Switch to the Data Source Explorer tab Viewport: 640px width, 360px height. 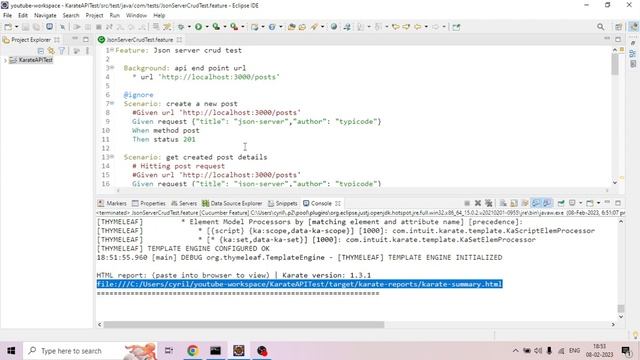(x=232, y=203)
